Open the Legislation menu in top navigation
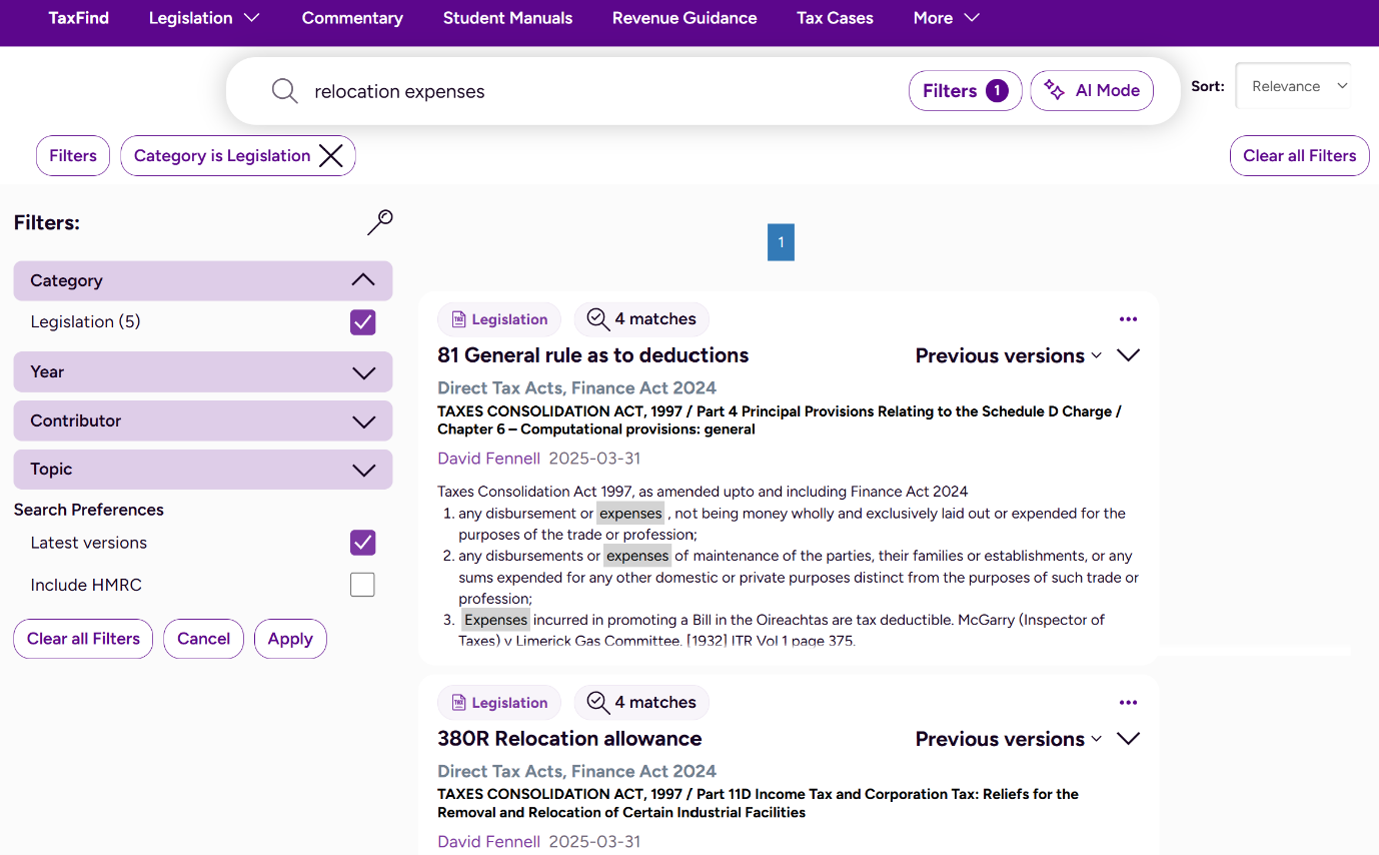1379x855 pixels. [204, 18]
